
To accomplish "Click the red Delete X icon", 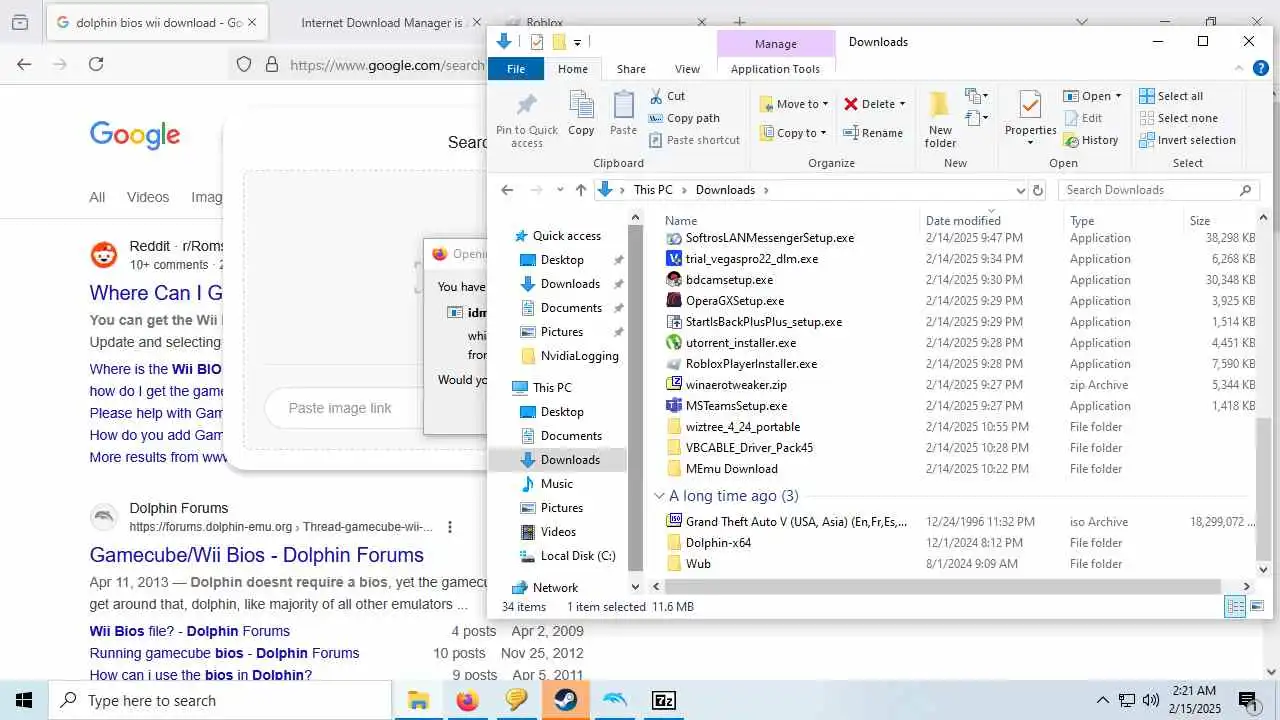I will coord(851,104).
